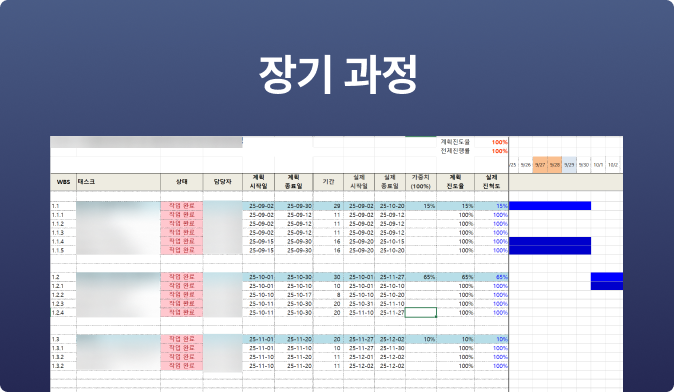Image resolution: width=674 pixels, height=392 pixels.
Task: Select WBS cell 1.2.3
Action: point(63,303)
